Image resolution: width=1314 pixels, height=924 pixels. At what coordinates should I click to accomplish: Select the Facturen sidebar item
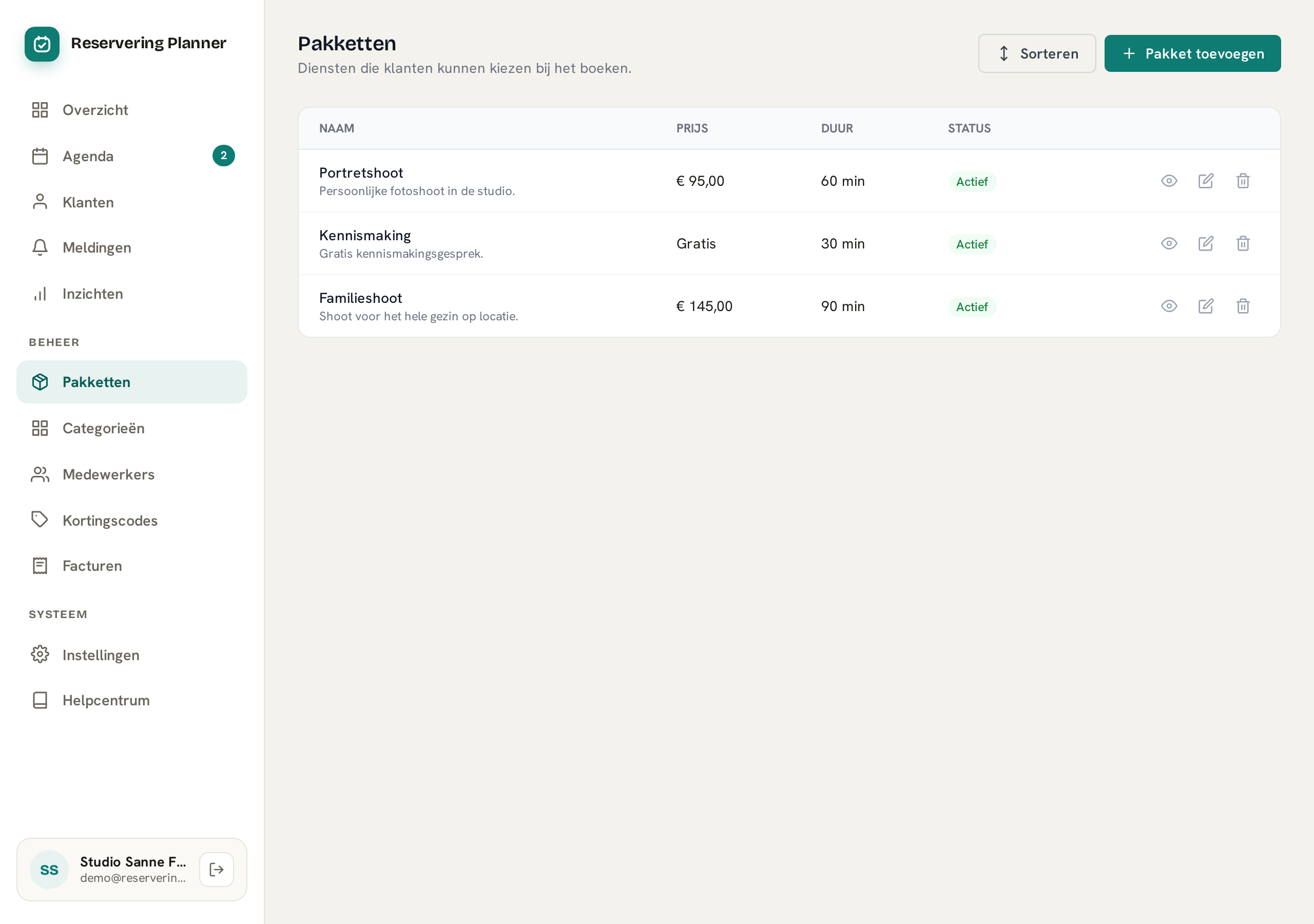point(131,566)
